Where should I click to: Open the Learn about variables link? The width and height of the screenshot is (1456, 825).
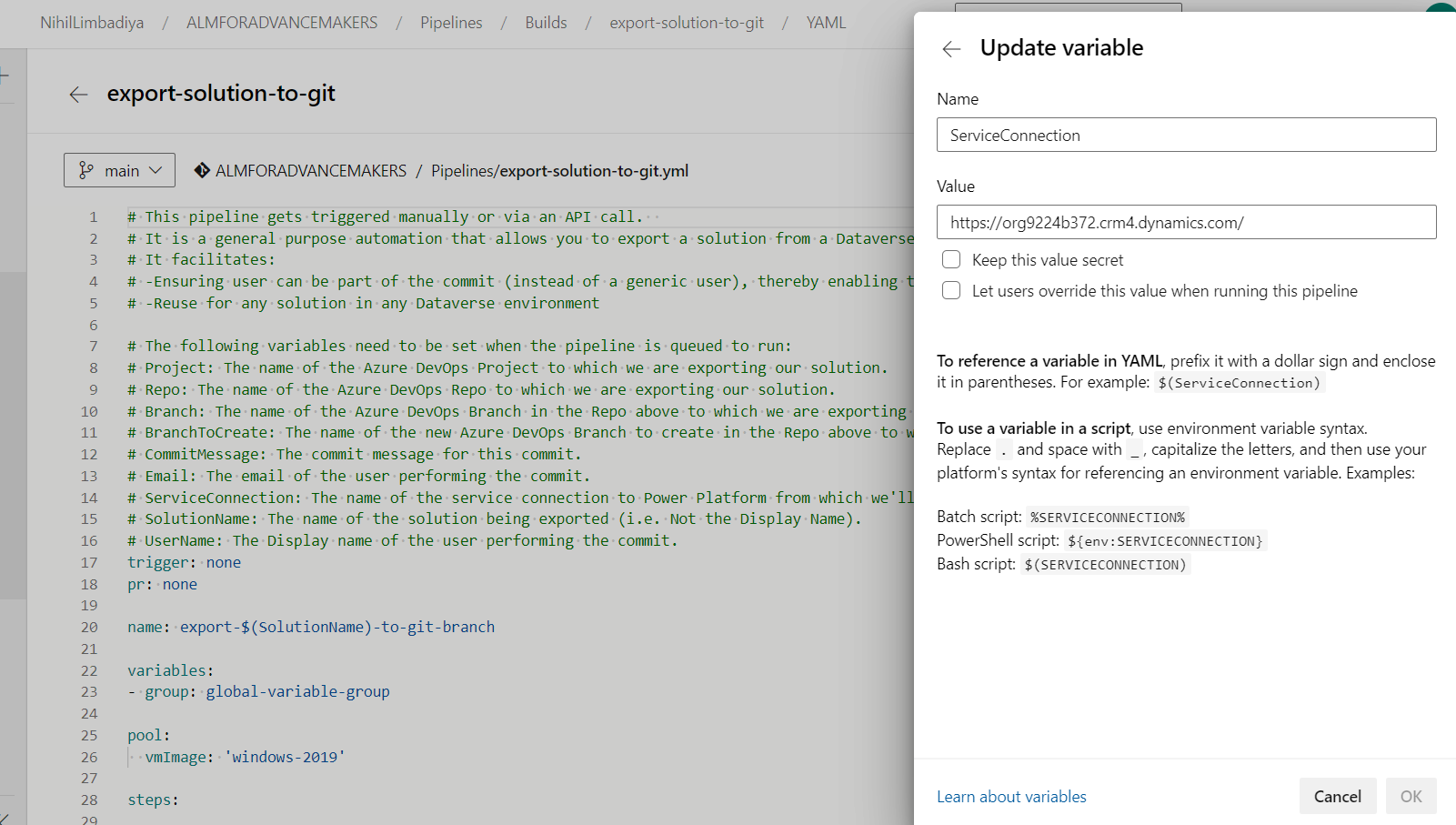tap(1010, 796)
